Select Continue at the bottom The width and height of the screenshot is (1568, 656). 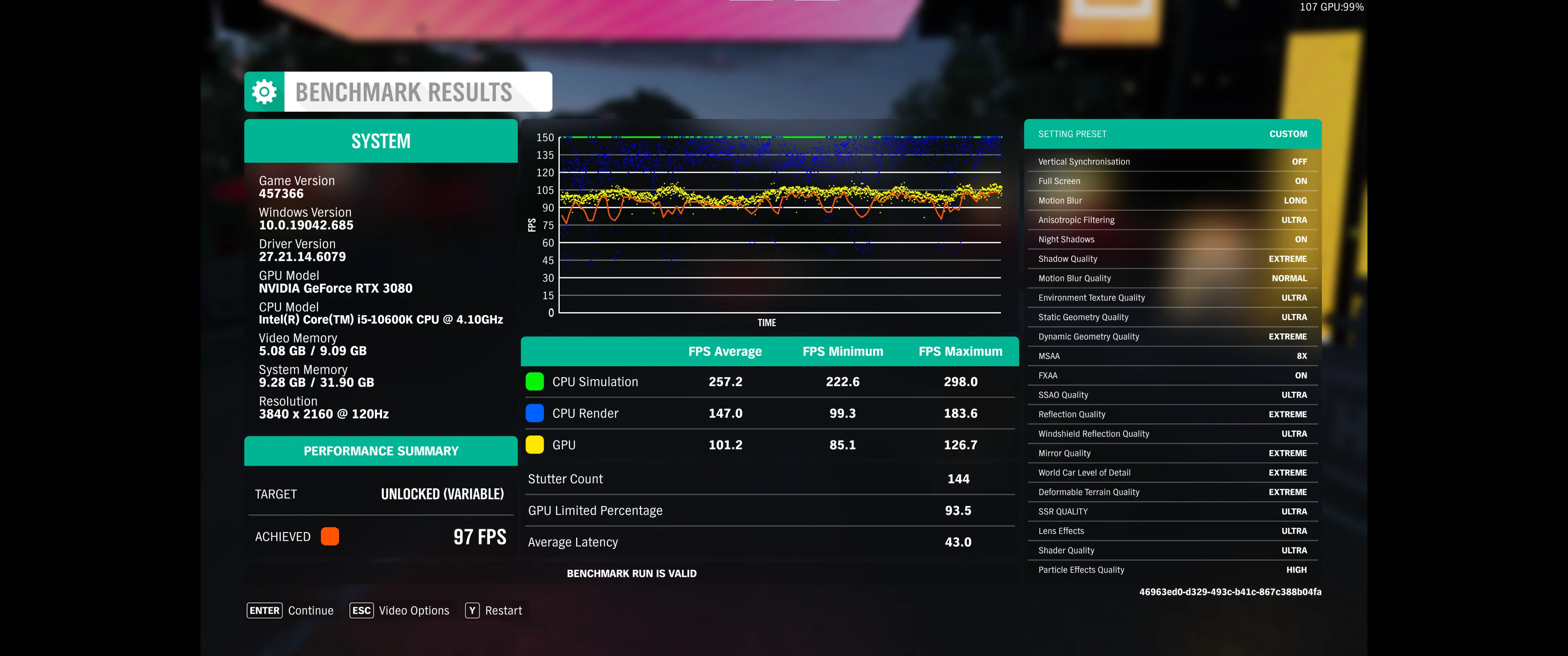coord(310,610)
